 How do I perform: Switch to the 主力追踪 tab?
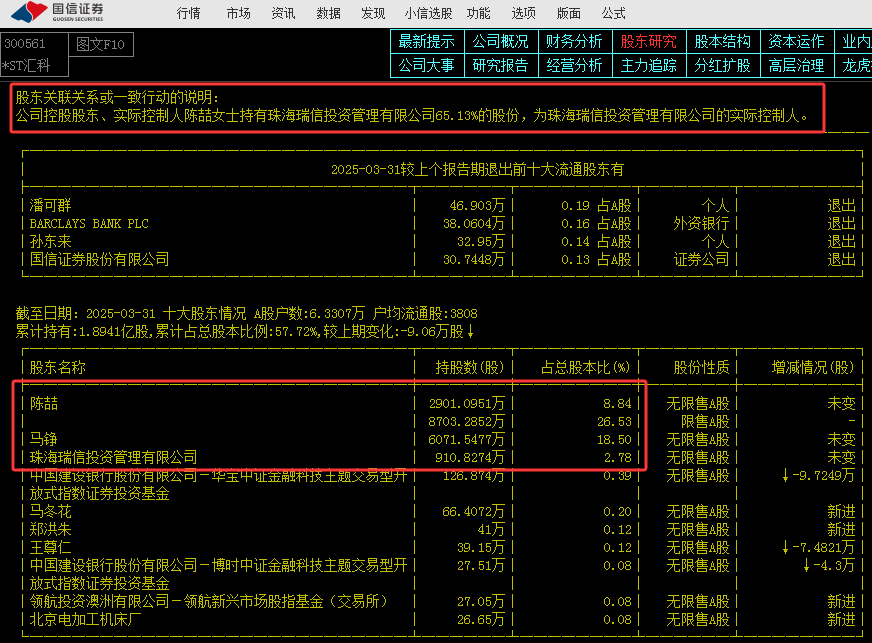tap(648, 66)
